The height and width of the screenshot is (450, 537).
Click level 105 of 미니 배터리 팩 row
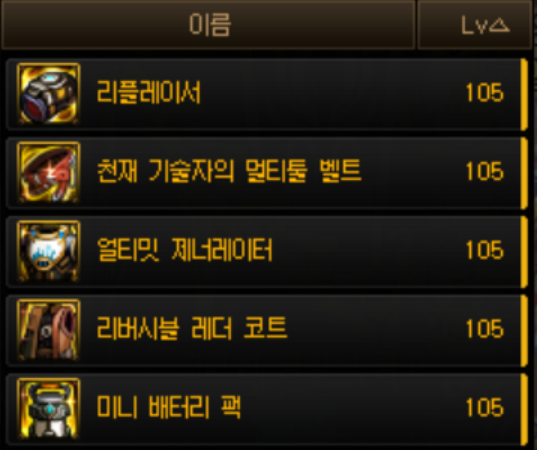click(x=485, y=408)
